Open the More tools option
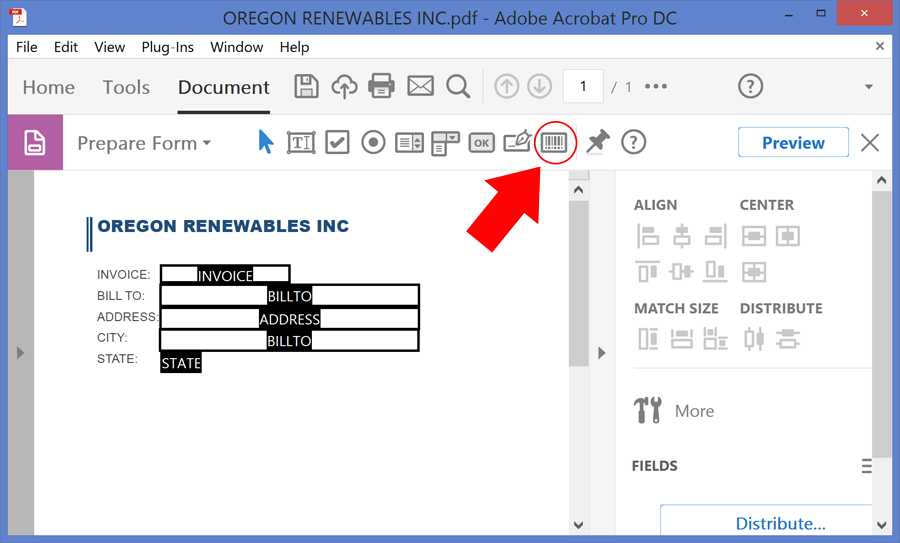This screenshot has height=543, width=900. point(674,410)
